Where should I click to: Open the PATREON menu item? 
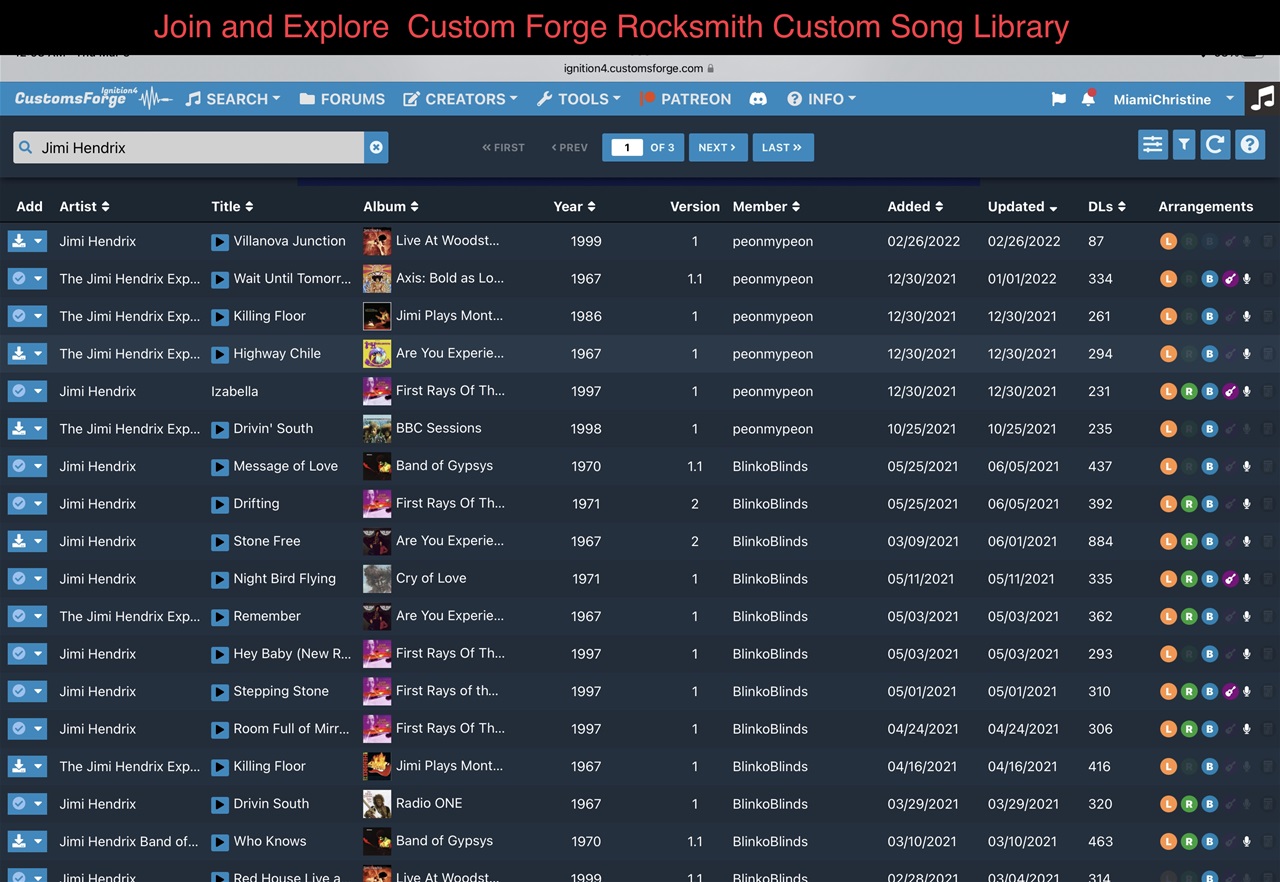pos(686,99)
